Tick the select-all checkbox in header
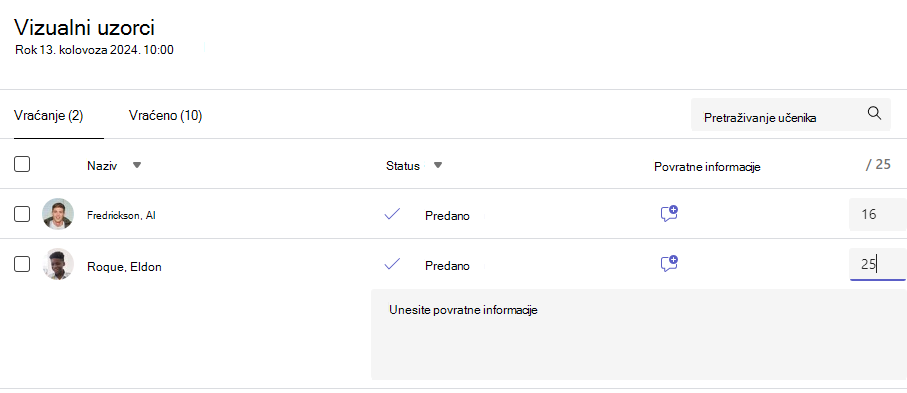Viewport: 907px width, 393px height. point(22,164)
